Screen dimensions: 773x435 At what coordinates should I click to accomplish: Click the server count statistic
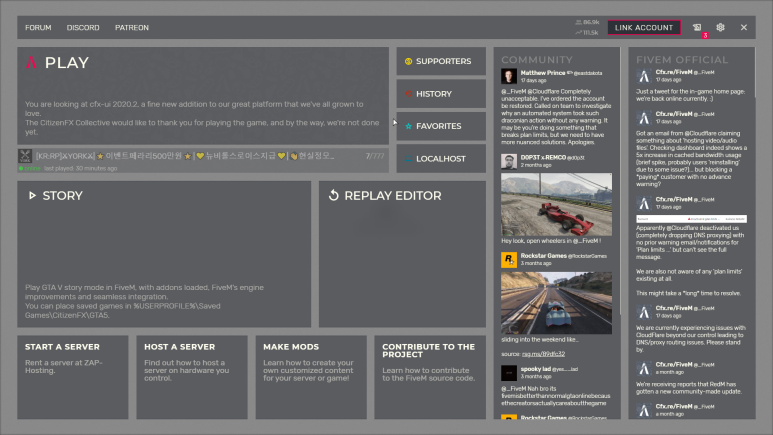click(x=587, y=33)
